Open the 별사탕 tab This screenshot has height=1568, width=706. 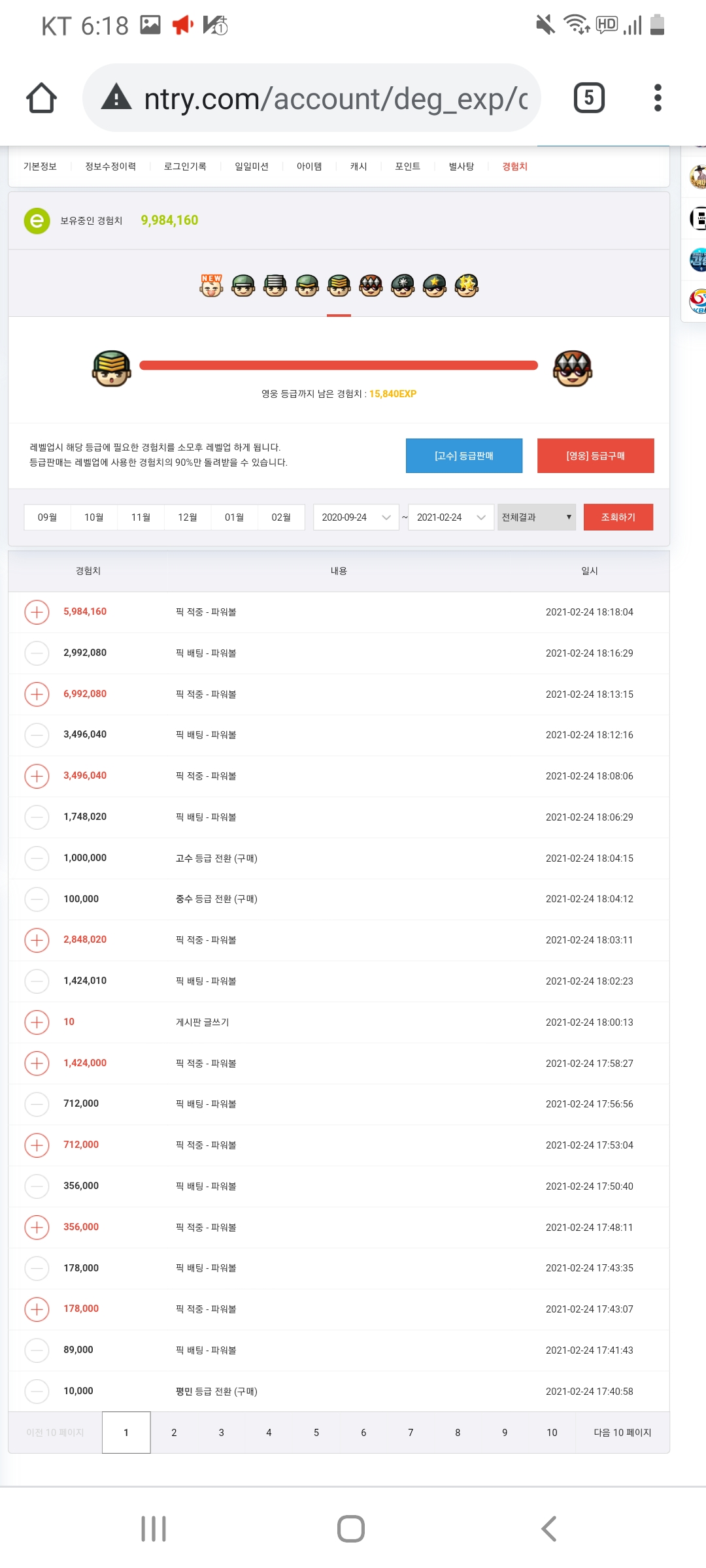[x=462, y=167]
